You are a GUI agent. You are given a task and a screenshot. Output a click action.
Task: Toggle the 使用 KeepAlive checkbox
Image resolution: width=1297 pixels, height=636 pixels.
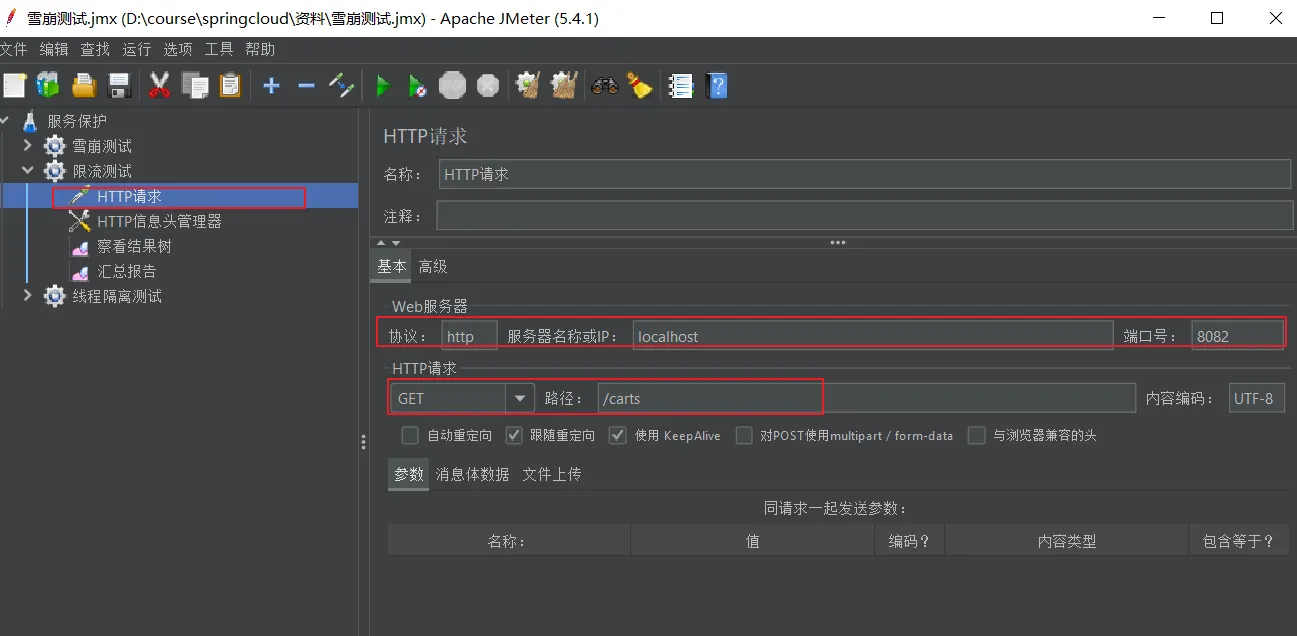(x=618, y=436)
